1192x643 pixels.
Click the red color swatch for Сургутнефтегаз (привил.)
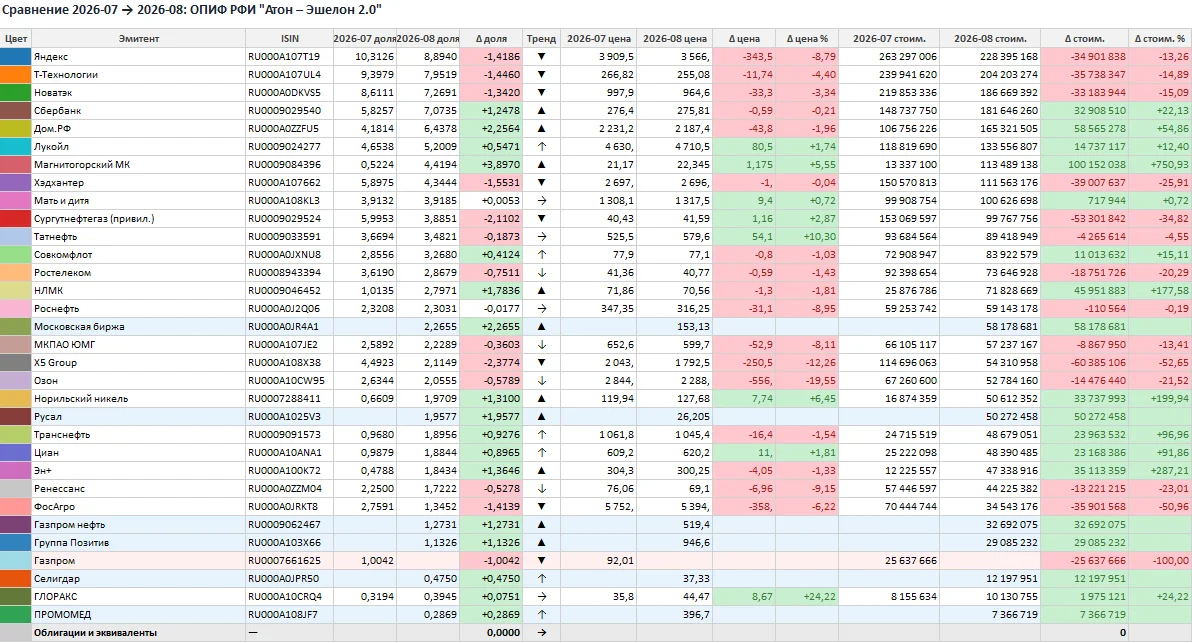click(x=15, y=219)
